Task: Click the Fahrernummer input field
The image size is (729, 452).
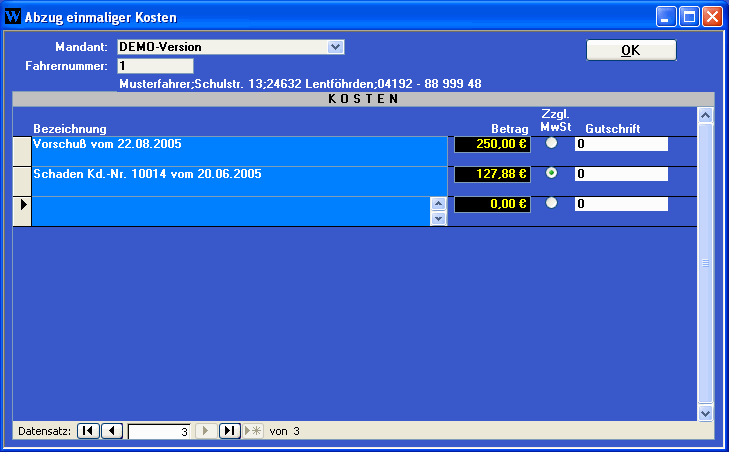Action: 154,66
